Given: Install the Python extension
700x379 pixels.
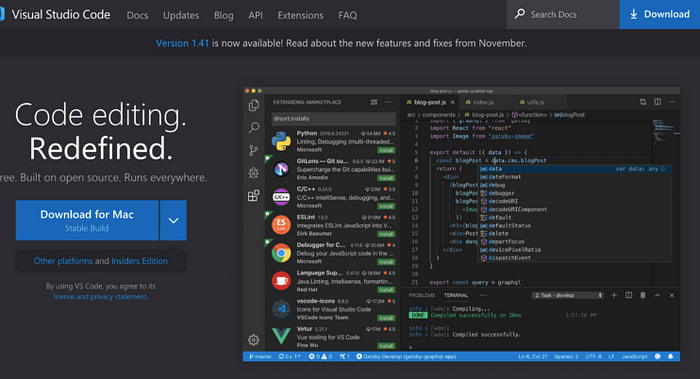Looking at the screenshot, I should (x=386, y=150).
